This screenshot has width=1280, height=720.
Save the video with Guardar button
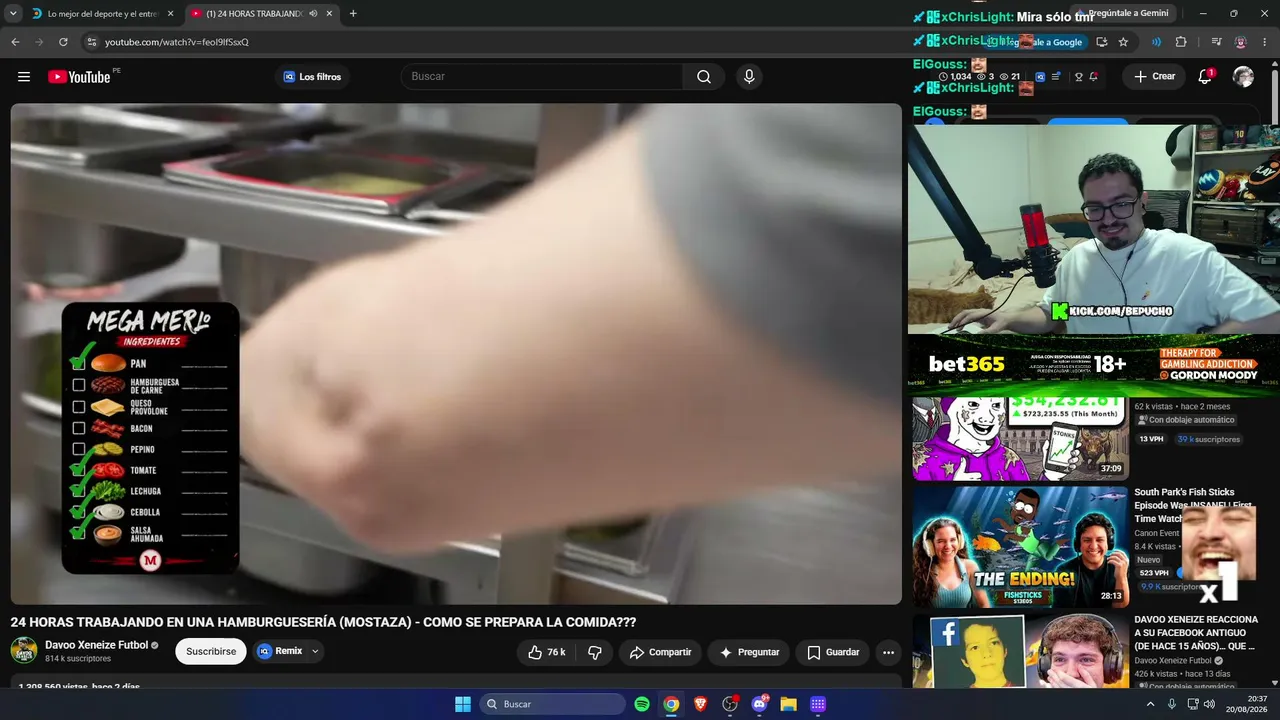(833, 652)
